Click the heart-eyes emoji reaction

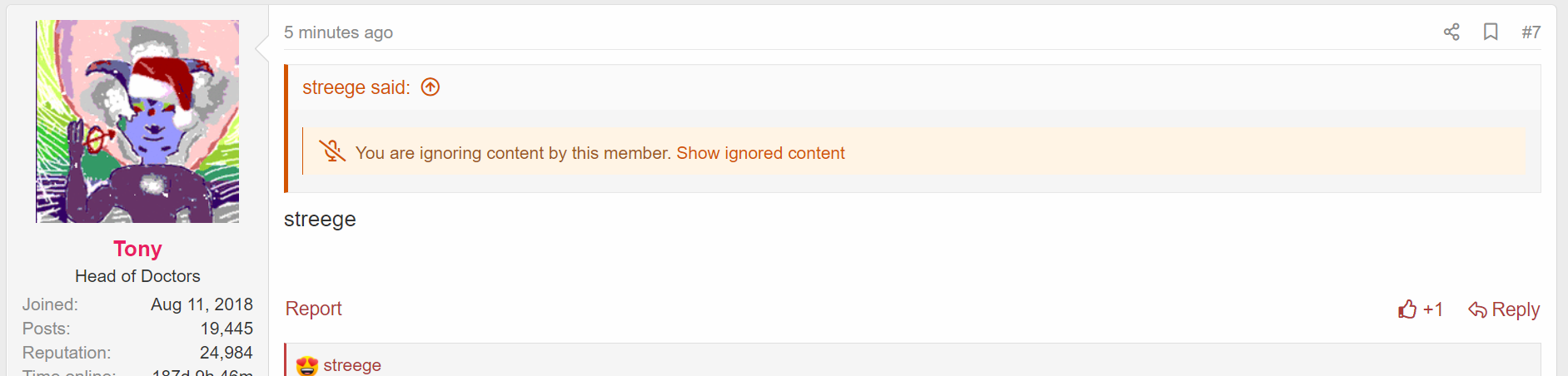(307, 365)
